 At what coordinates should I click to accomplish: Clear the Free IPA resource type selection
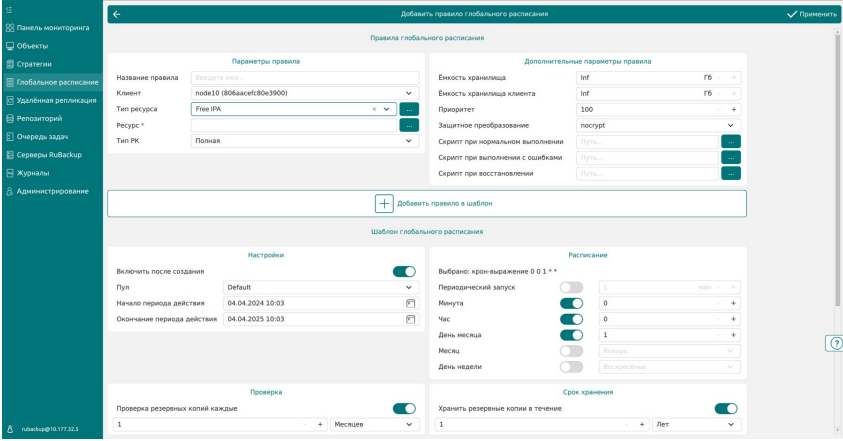tap(374, 109)
